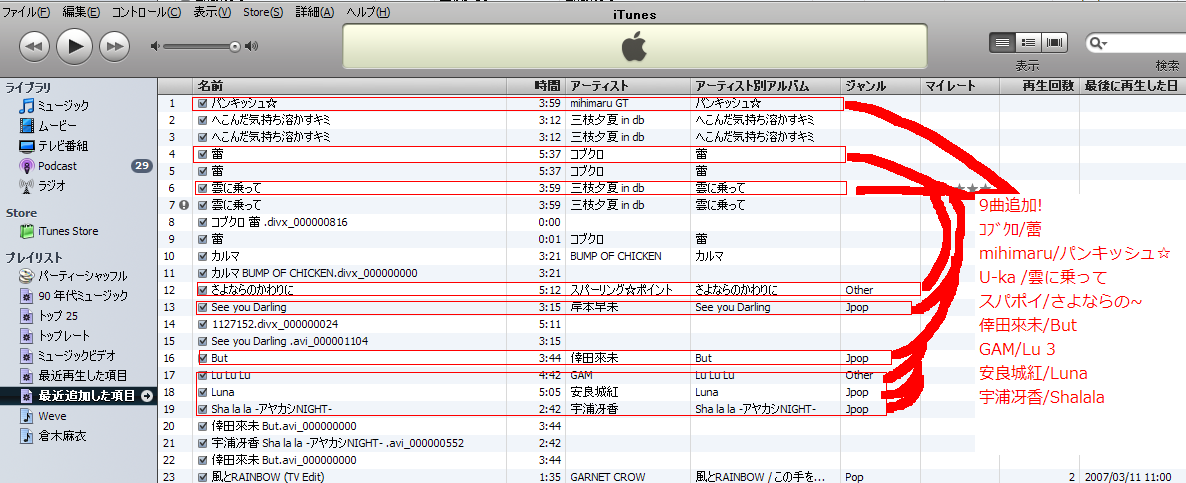Screen dimensions: 1186x483
Task: Click the high-volume speaker icon
Action: point(252,46)
